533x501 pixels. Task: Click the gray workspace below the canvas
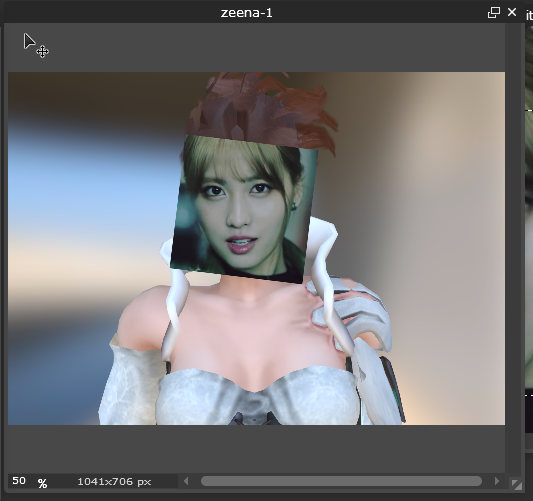257,449
